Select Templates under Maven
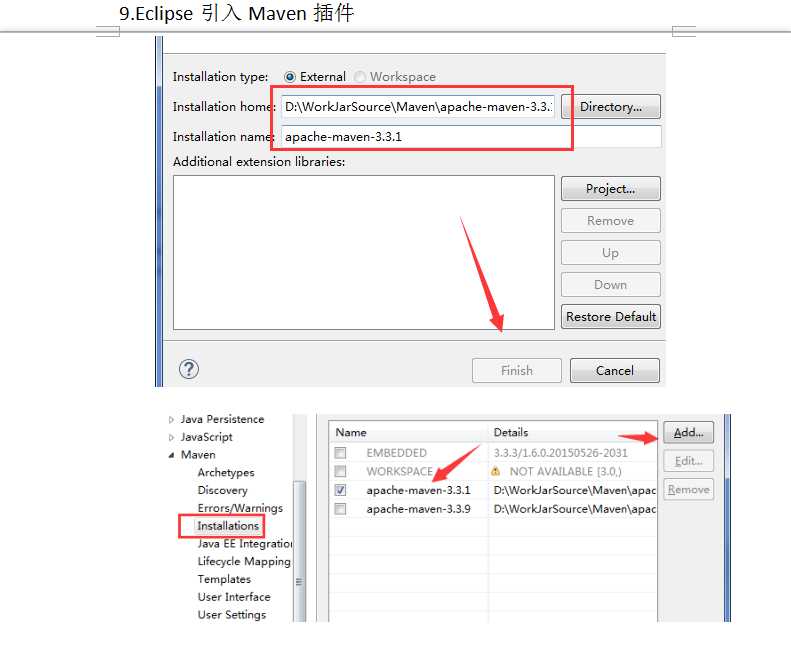Viewport: 791px width, 647px height. pyautogui.click(x=224, y=579)
